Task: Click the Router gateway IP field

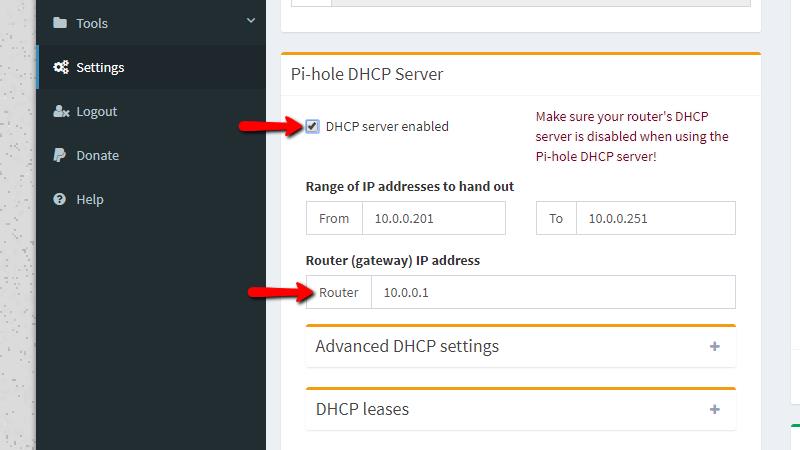Action: (553, 292)
